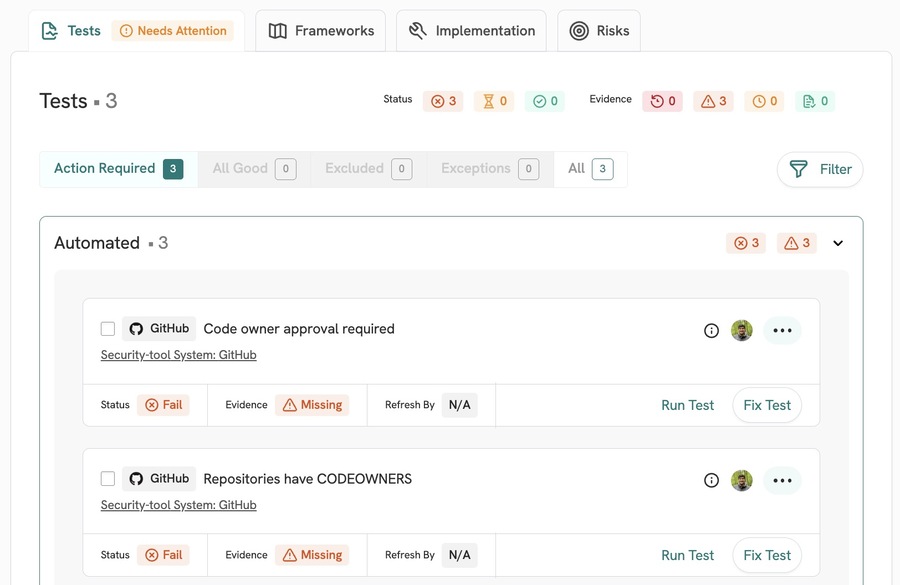Click the Automated section warning count badge
Viewport: 900px width, 585px height.
pyautogui.click(x=797, y=243)
